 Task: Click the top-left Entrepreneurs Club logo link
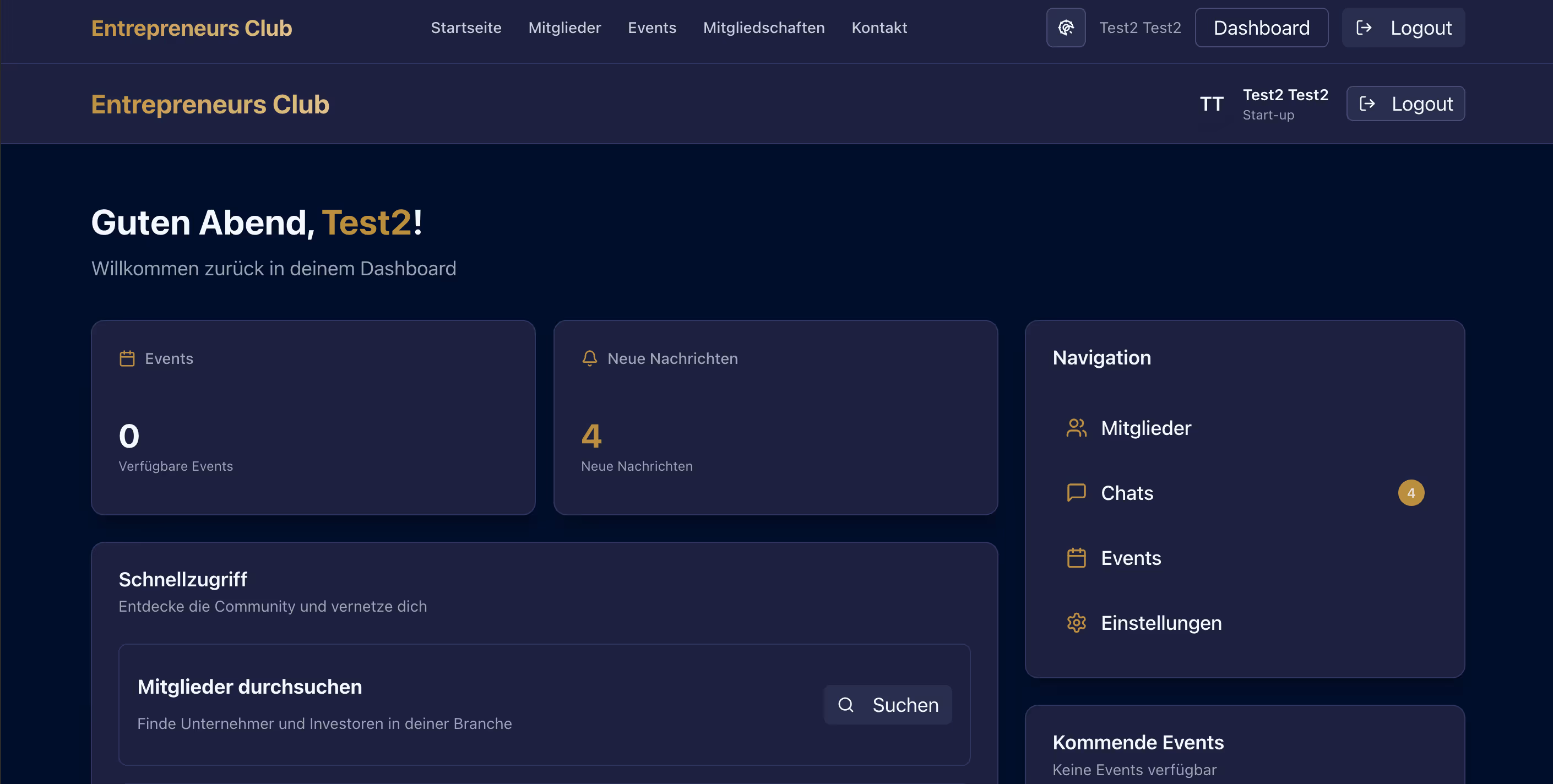tap(191, 28)
